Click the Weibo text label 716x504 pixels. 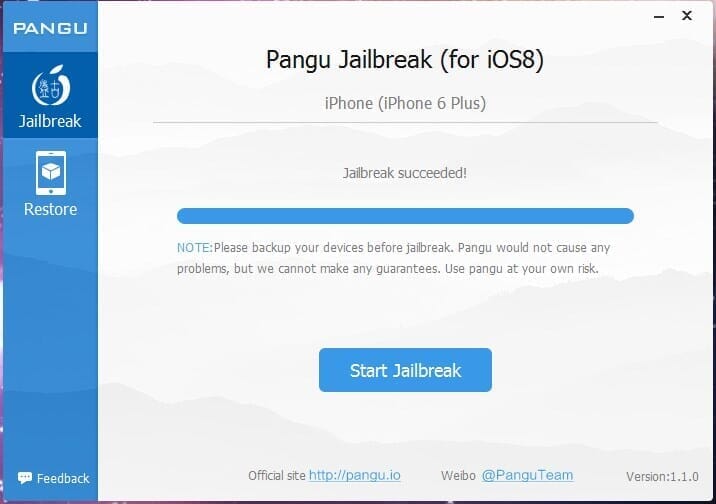click(x=458, y=476)
